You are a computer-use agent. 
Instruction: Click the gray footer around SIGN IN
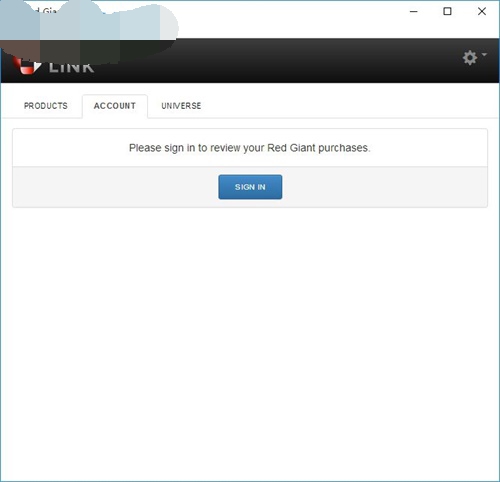pyautogui.click(x=383, y=187)
